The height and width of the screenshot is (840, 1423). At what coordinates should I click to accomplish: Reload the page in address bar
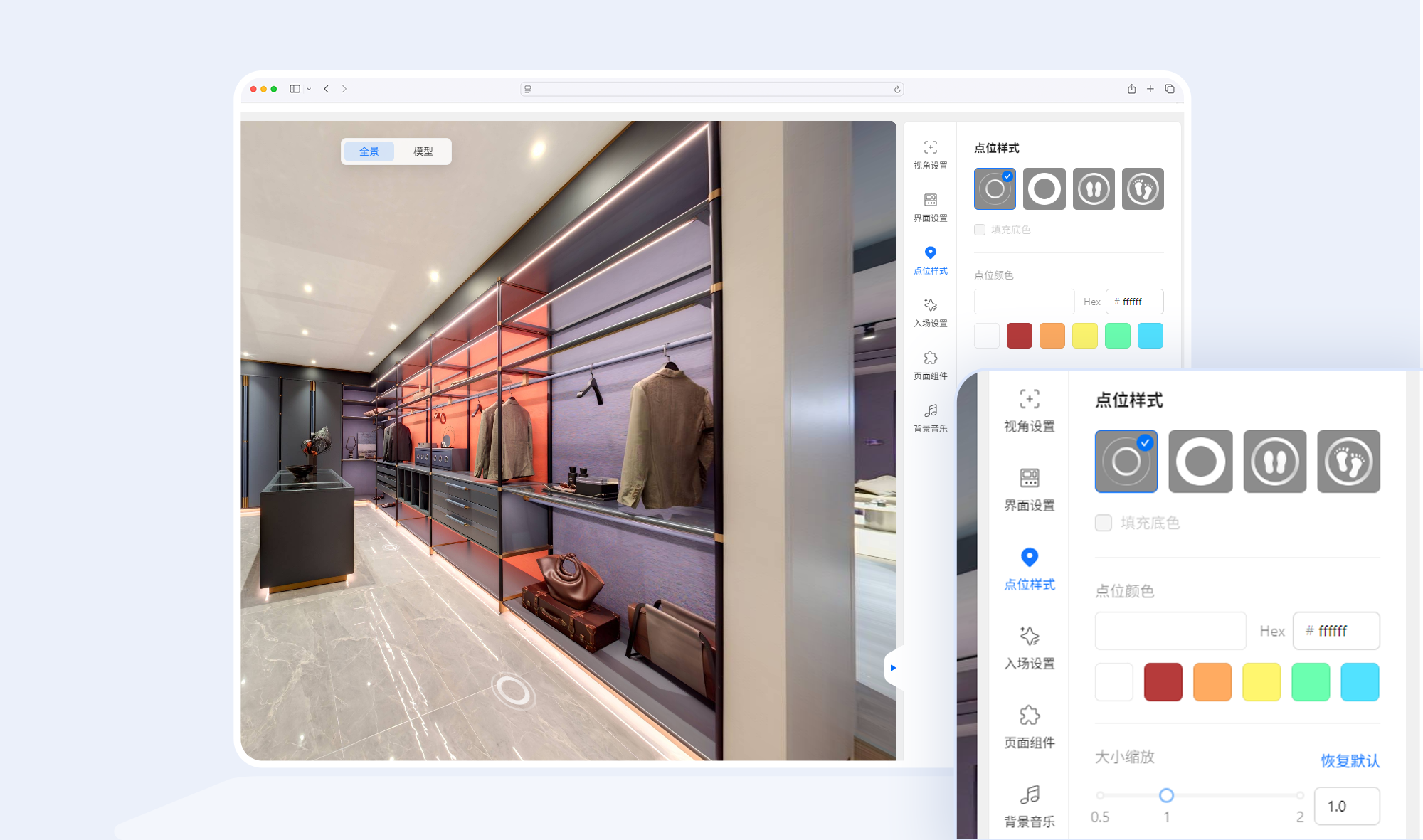tap(897, 89)
